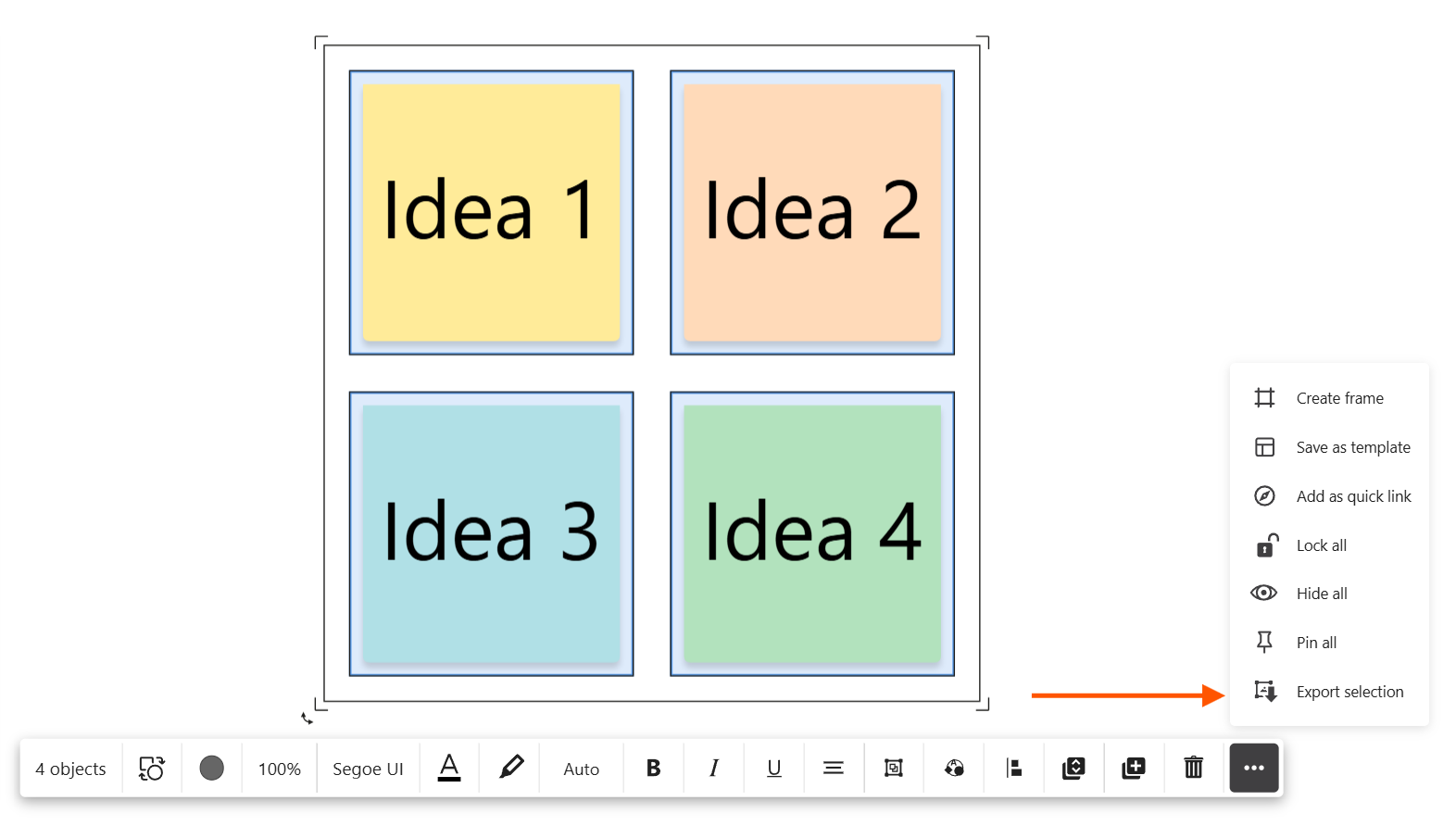Toggle italic formatting

[x=714, y=768]
